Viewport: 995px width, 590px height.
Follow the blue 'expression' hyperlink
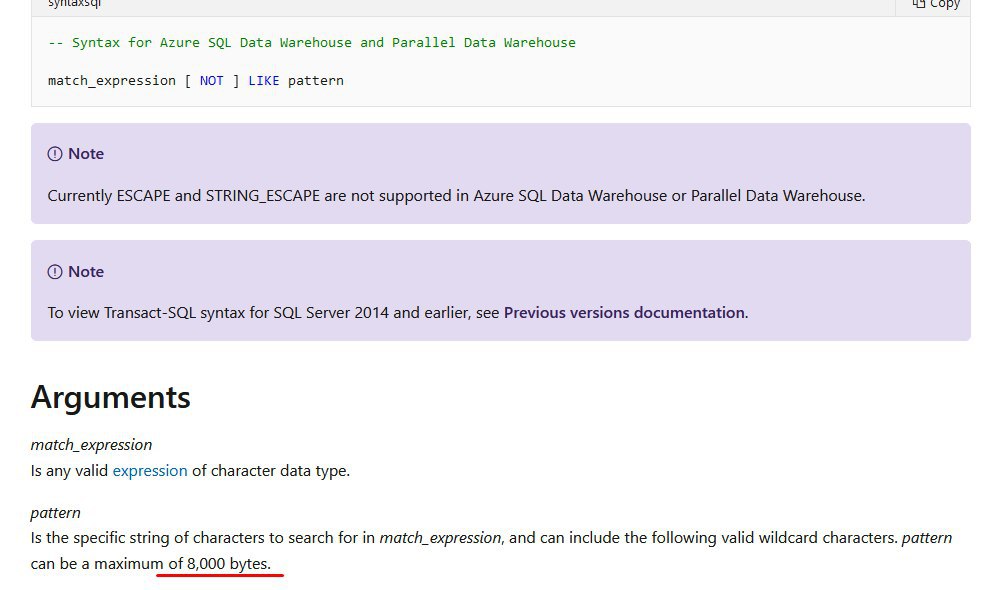click(x=150, y=470)
